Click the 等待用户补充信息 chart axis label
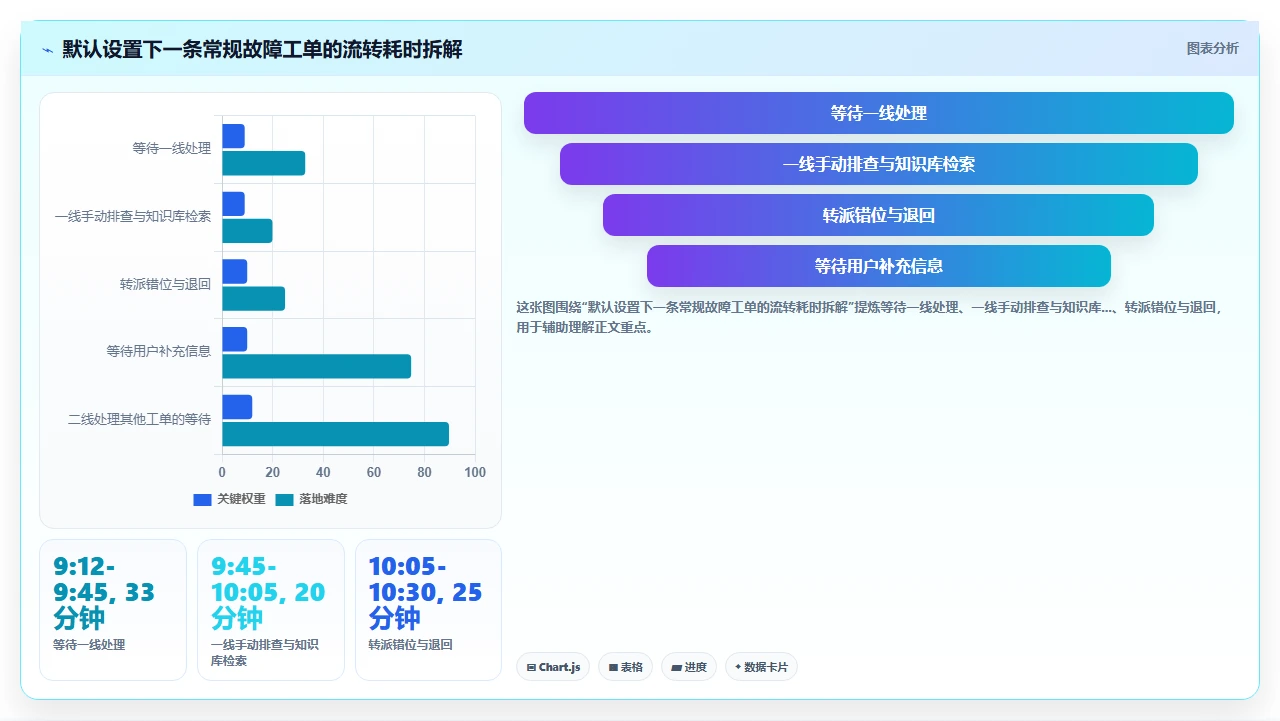The height and width of the screenshot is (721, 1280). click(x=159, y=352)
